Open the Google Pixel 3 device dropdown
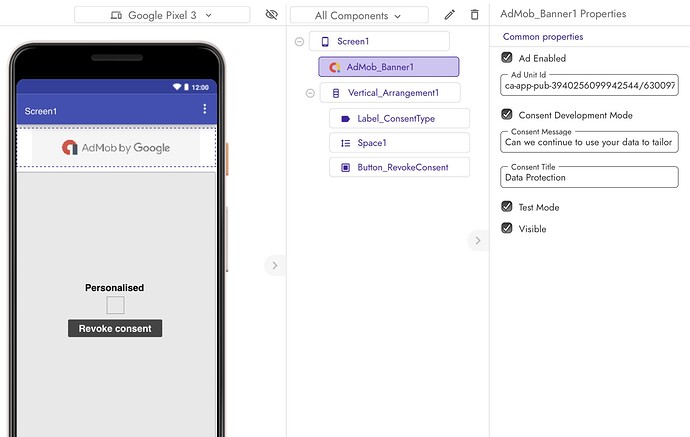This screenshot has width=690, height=437. coord(162,15)
